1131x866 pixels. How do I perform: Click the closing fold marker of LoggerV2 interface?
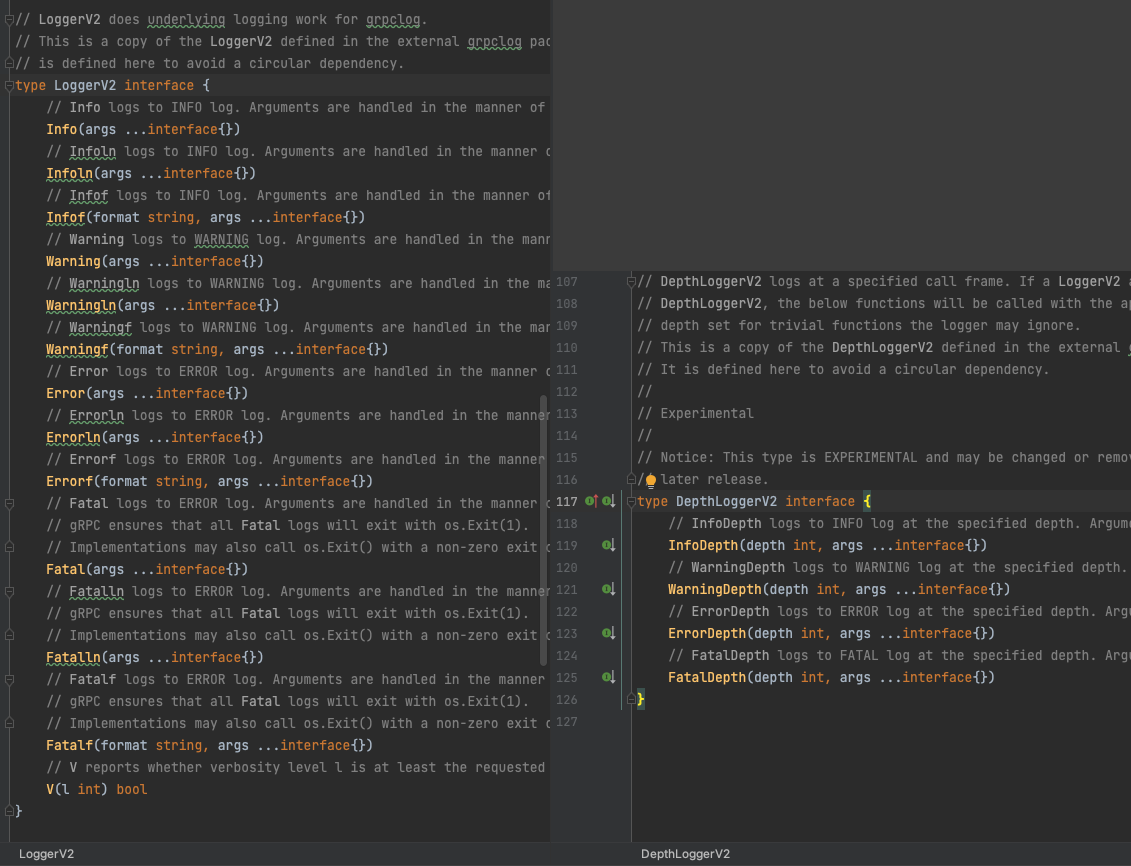pyautogui.click(x=9, y=810)
